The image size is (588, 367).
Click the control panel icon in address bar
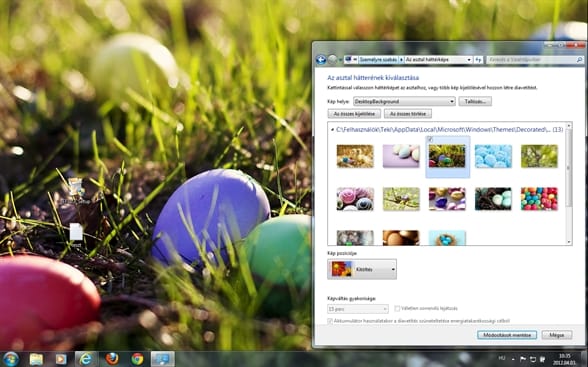point(348,60)
